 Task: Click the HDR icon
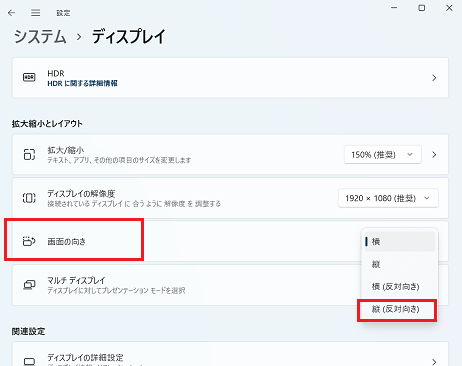[x=29, y=77]
